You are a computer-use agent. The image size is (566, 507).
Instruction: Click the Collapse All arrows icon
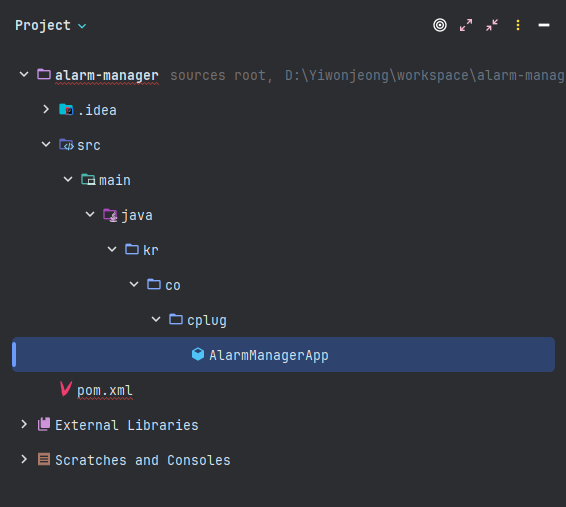tap(492, 25)
